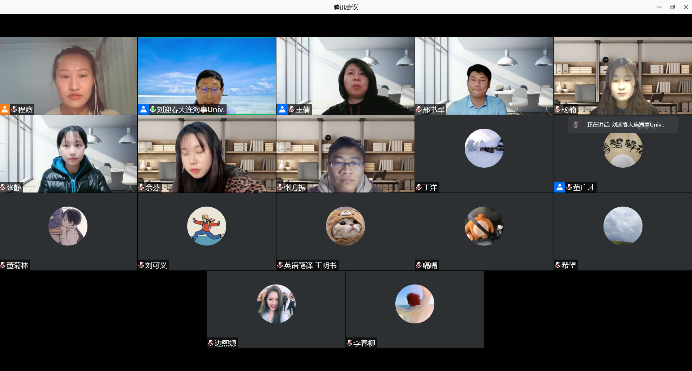Image resolution: width=692 pixels, height=371 pixels.
Task: Select the running cartoon figure avatar
Action: [x=207, y=226]
